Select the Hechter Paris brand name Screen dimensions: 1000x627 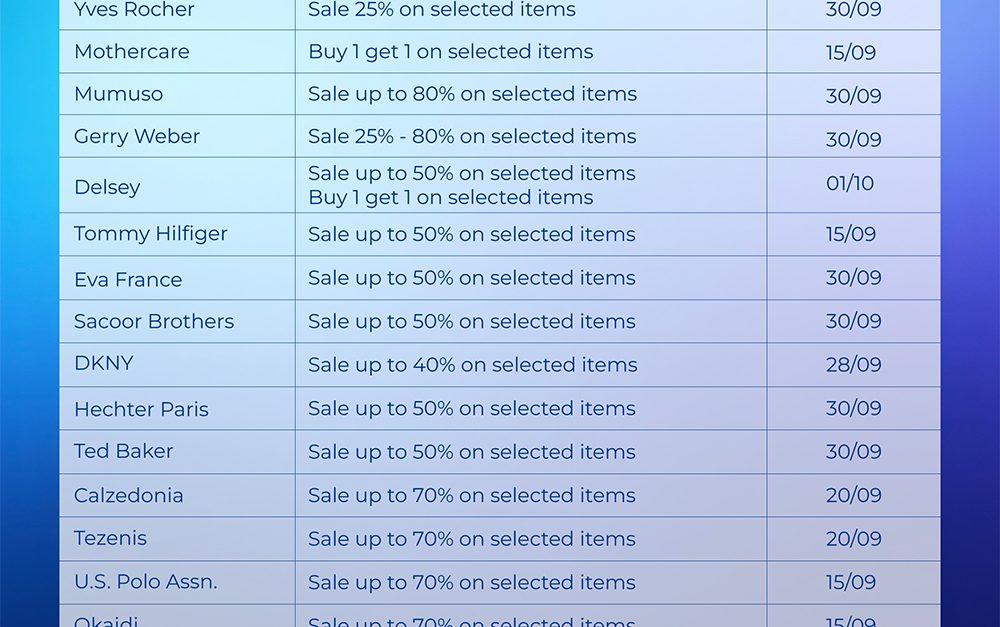click(x=141, y=409)
